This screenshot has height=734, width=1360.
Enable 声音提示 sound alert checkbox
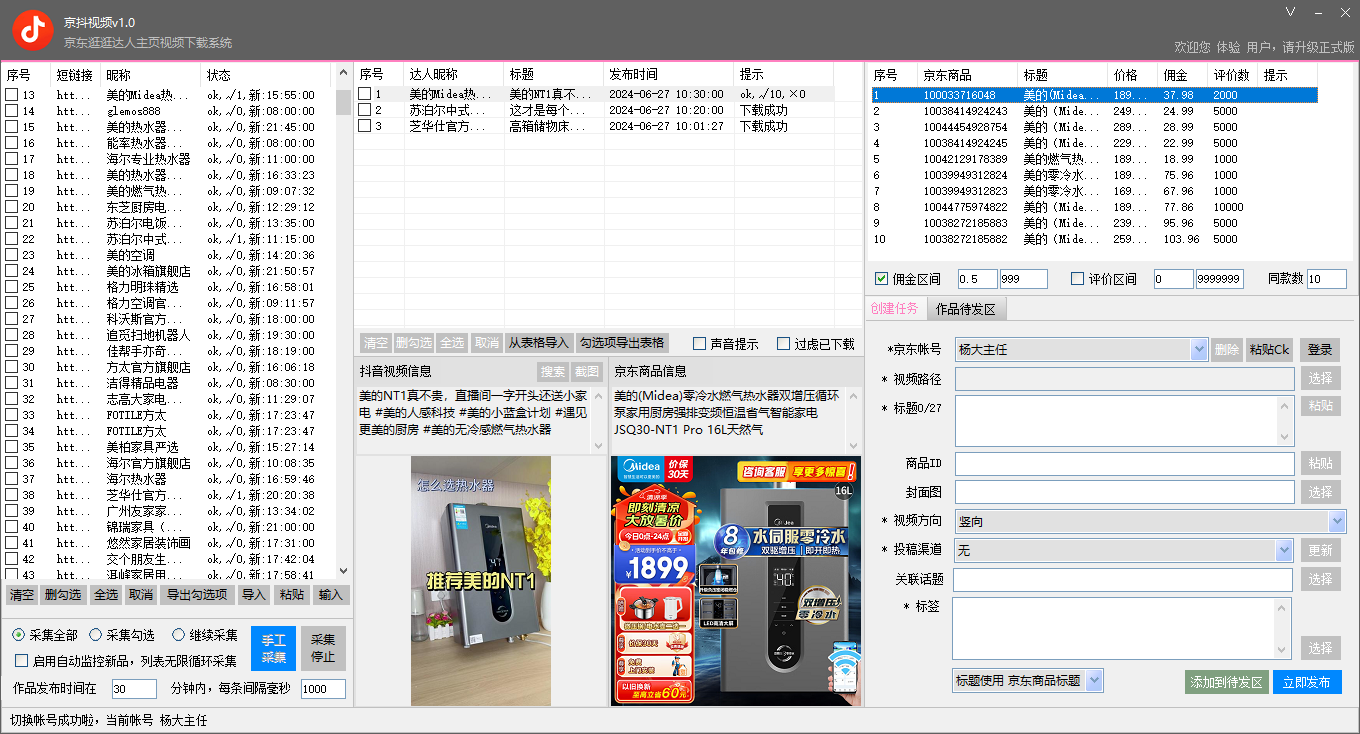(700, 344)
